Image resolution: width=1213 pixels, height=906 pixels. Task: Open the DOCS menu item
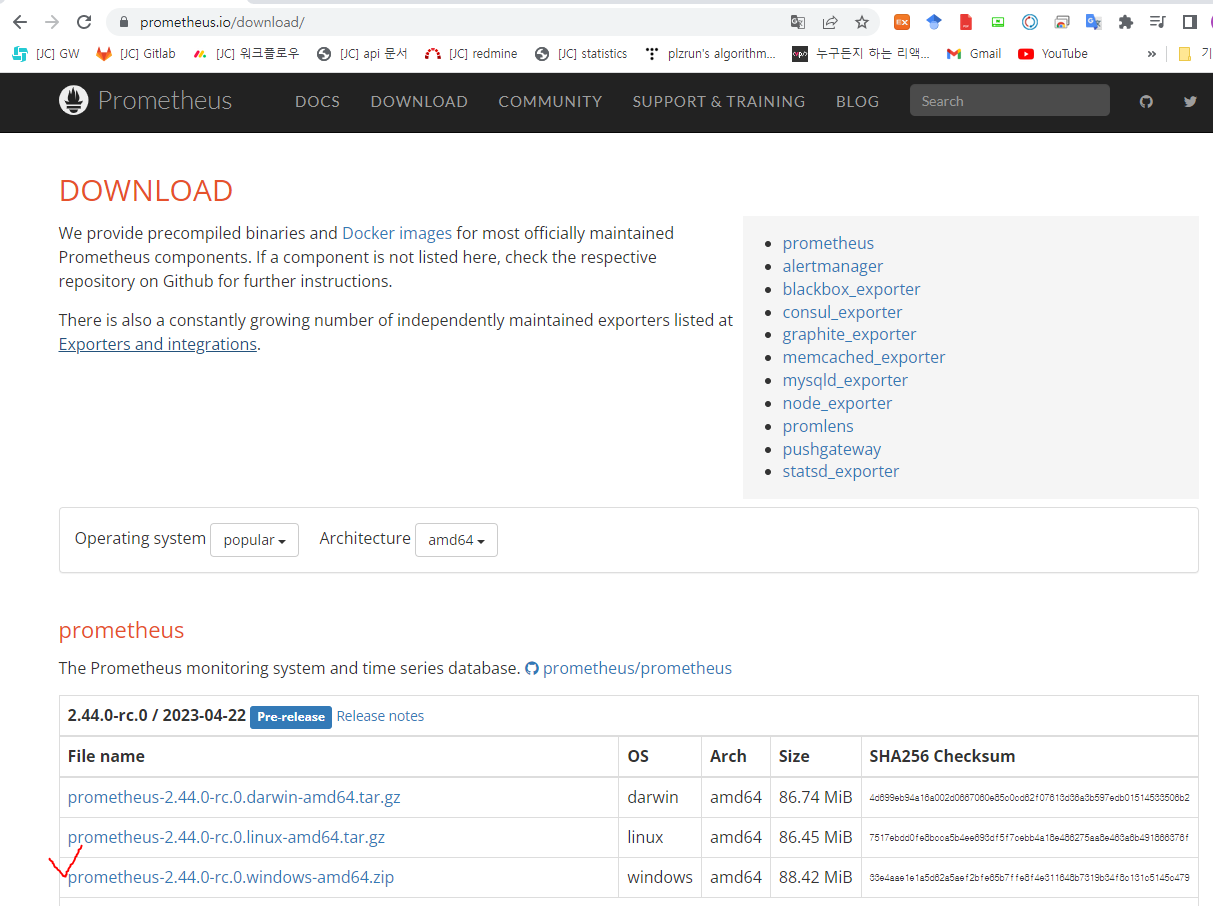[x=317, y=101]
